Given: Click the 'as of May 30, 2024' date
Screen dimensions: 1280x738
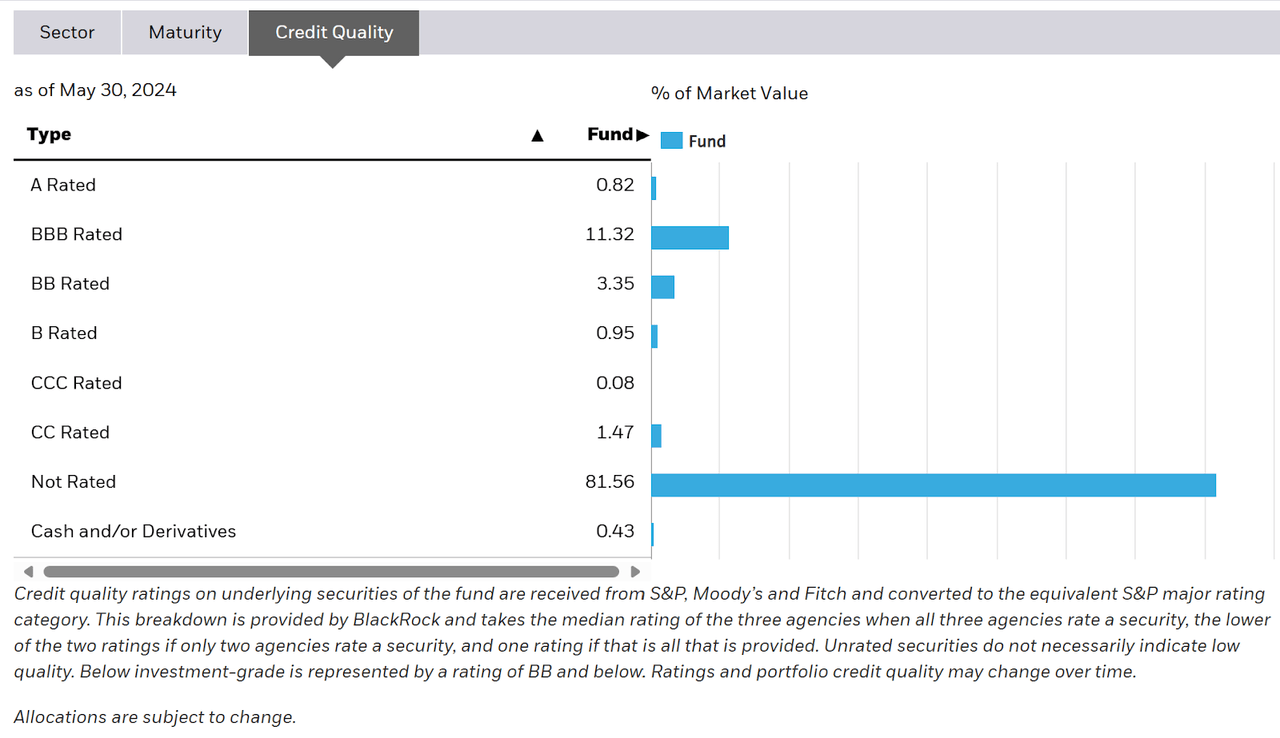Looking at the screenshot, I should [95, 90].
